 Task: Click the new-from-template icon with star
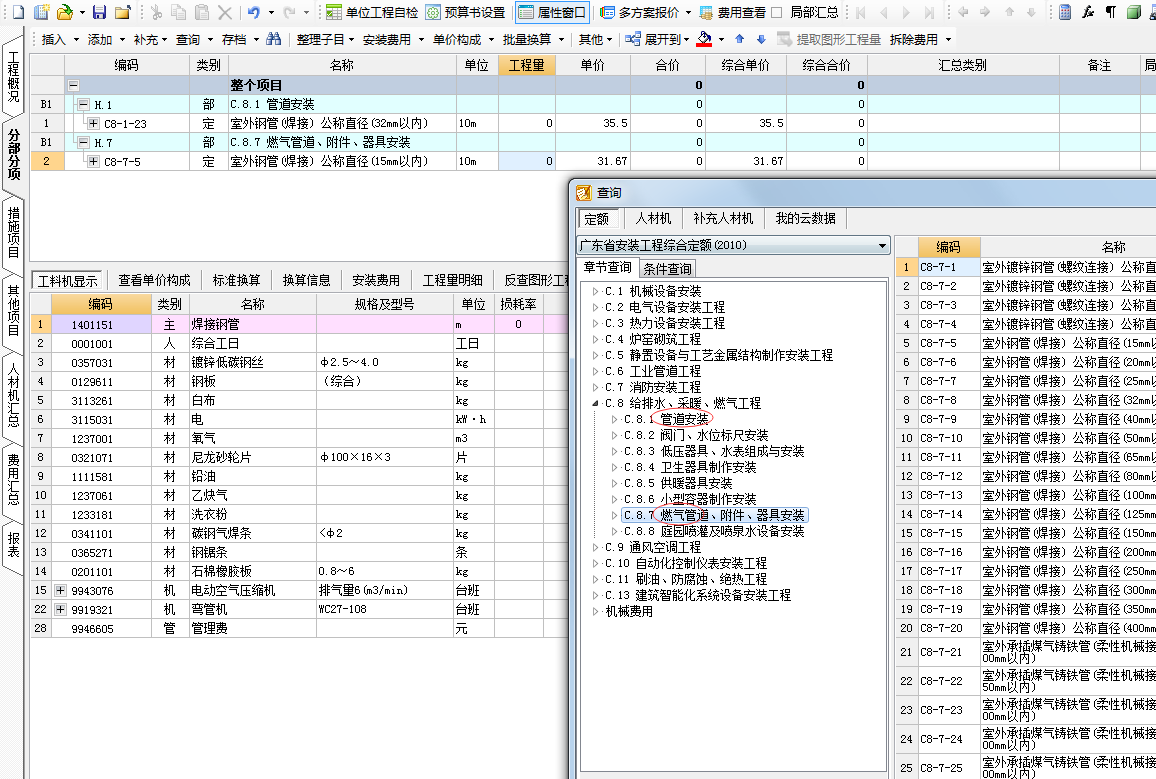[x=41, y=12]
